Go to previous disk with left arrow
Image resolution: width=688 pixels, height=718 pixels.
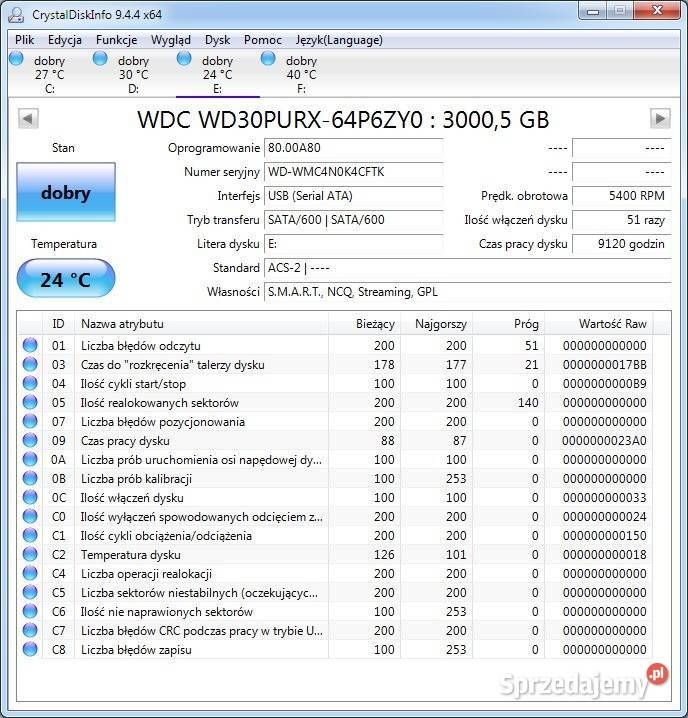28,118
